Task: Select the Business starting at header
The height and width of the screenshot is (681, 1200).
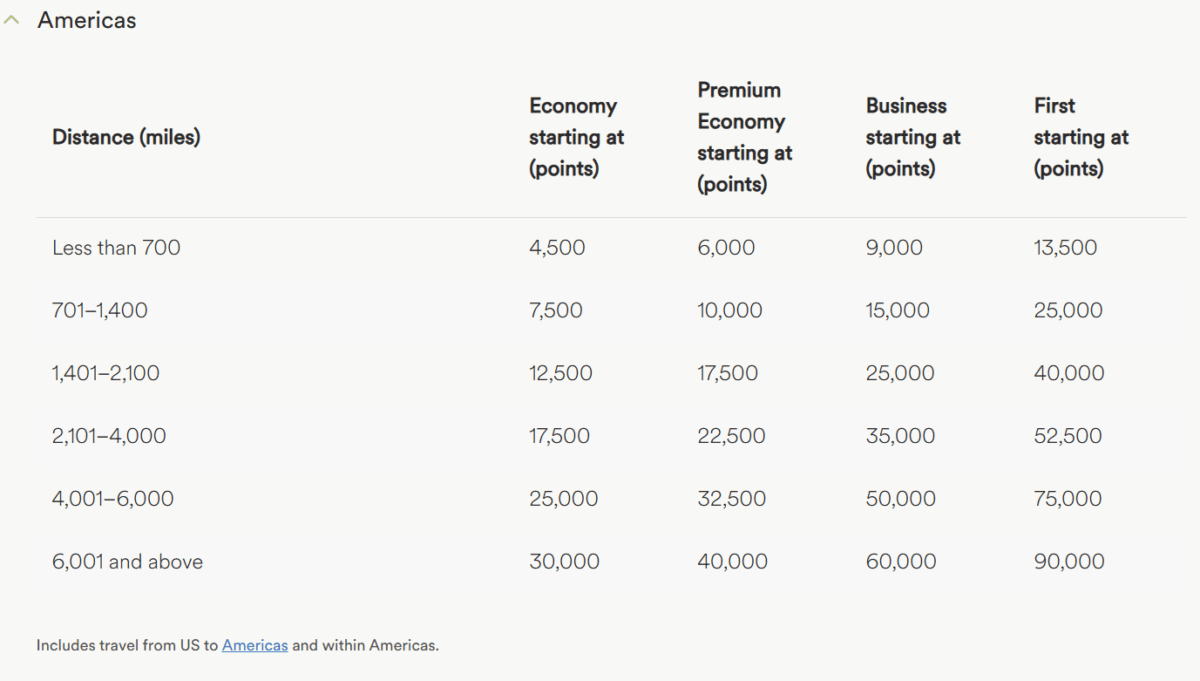Action: 913,137
